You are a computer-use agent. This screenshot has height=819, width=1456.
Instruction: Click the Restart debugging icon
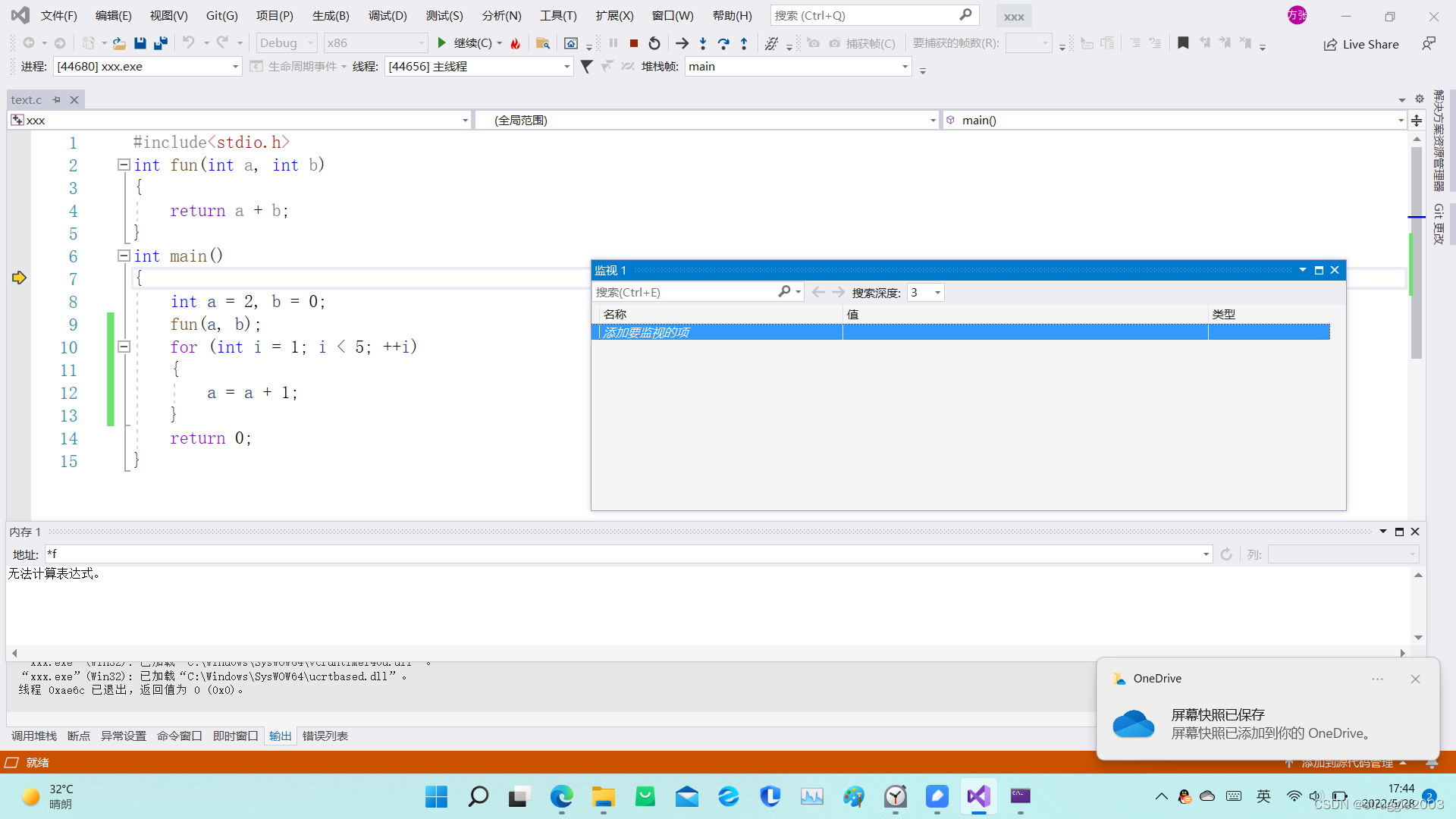point(654,43)
